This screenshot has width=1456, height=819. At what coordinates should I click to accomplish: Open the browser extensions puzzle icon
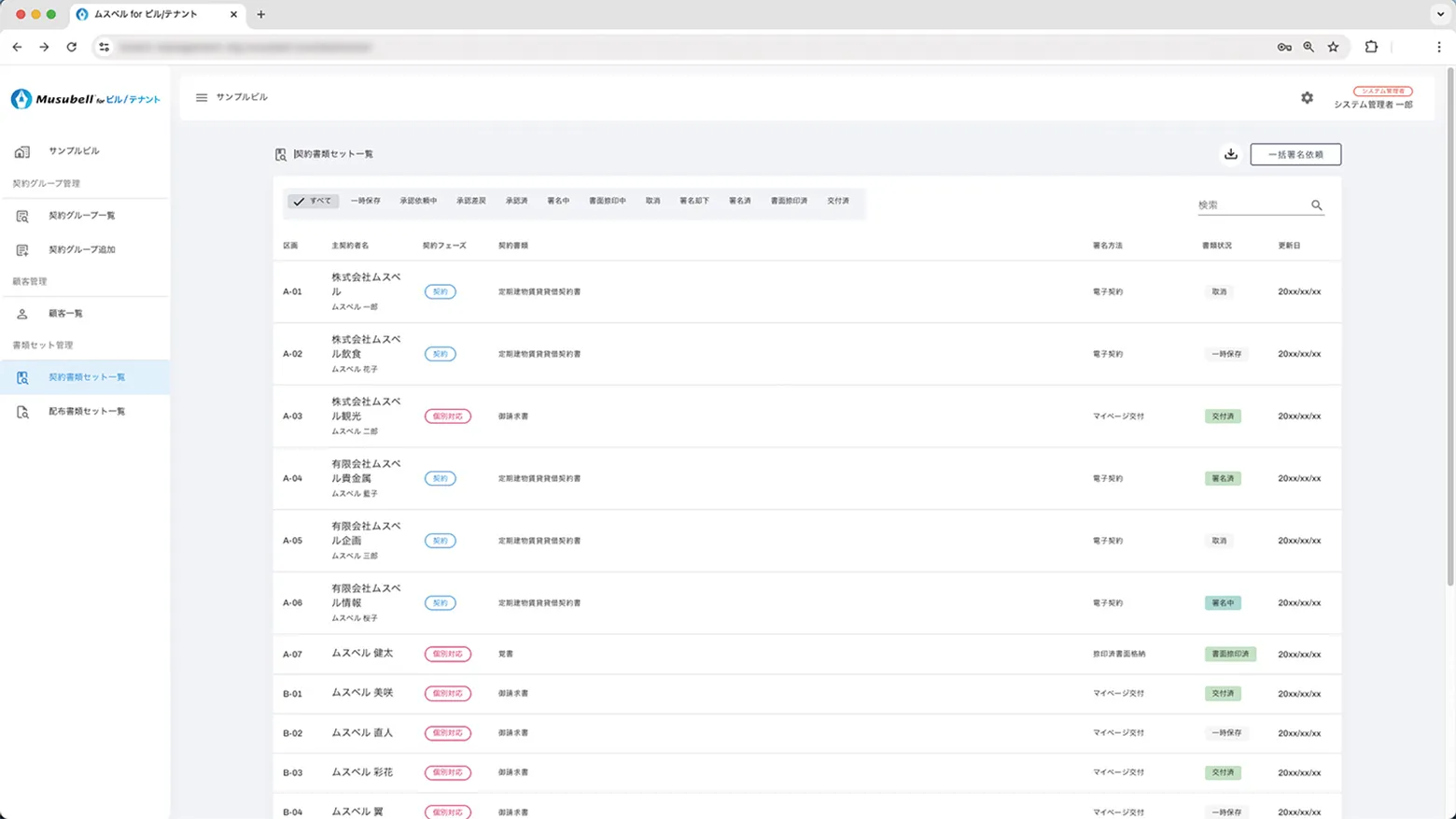pos(1370,47)
